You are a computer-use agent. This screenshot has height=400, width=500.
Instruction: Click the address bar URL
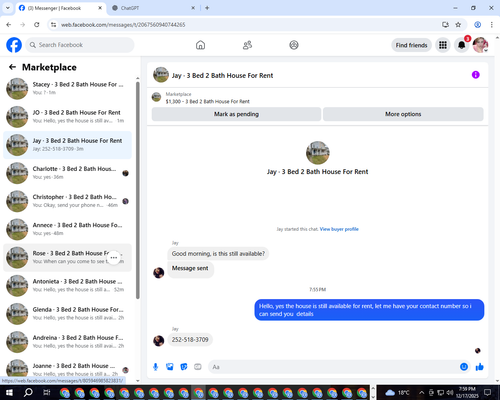123,25
